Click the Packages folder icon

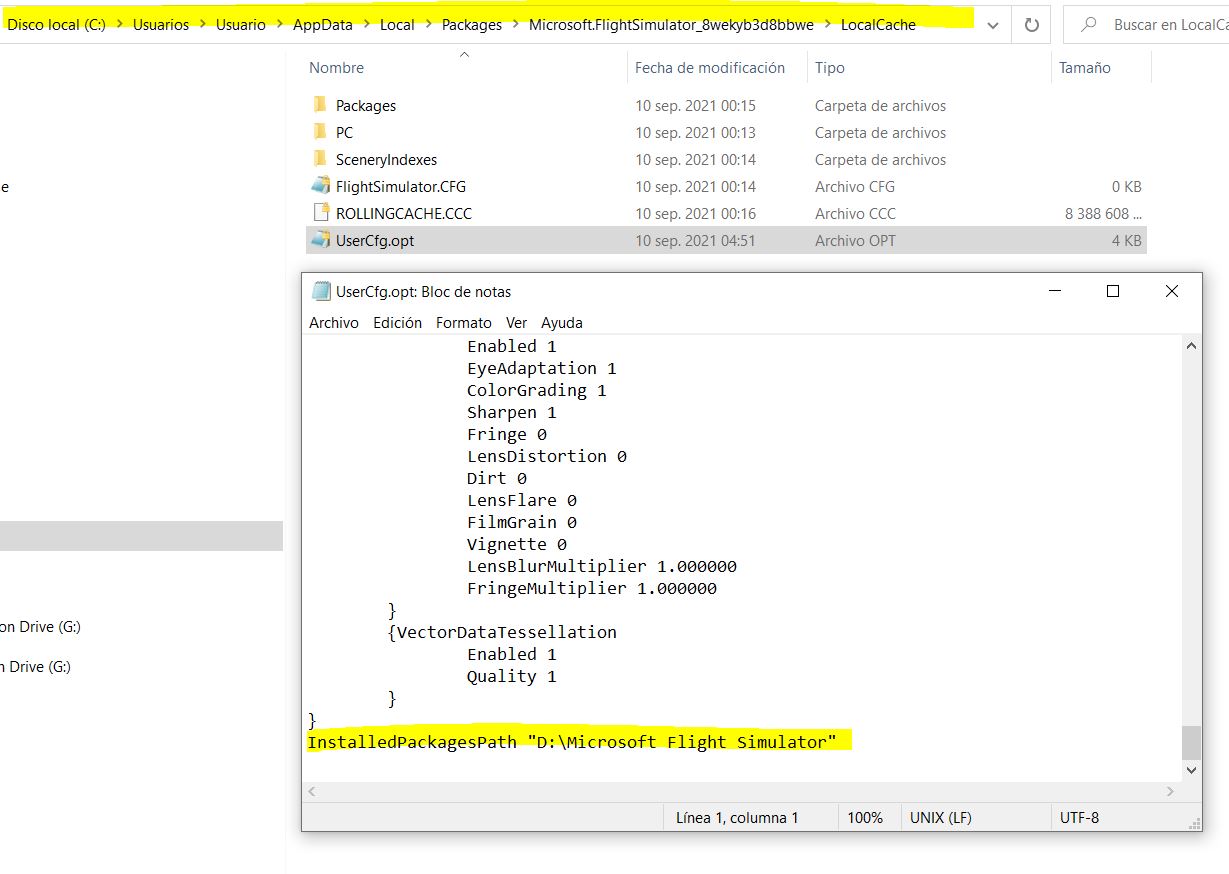(320, 105)
